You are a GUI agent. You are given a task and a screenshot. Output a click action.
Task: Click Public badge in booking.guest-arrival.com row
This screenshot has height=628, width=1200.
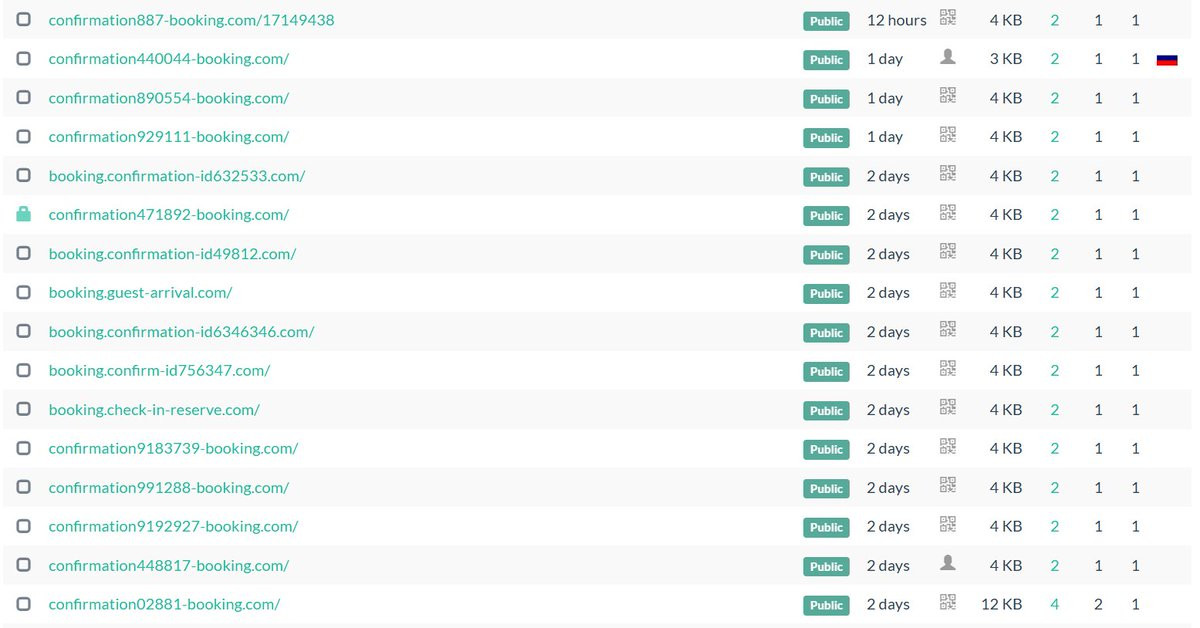point(826,294)
